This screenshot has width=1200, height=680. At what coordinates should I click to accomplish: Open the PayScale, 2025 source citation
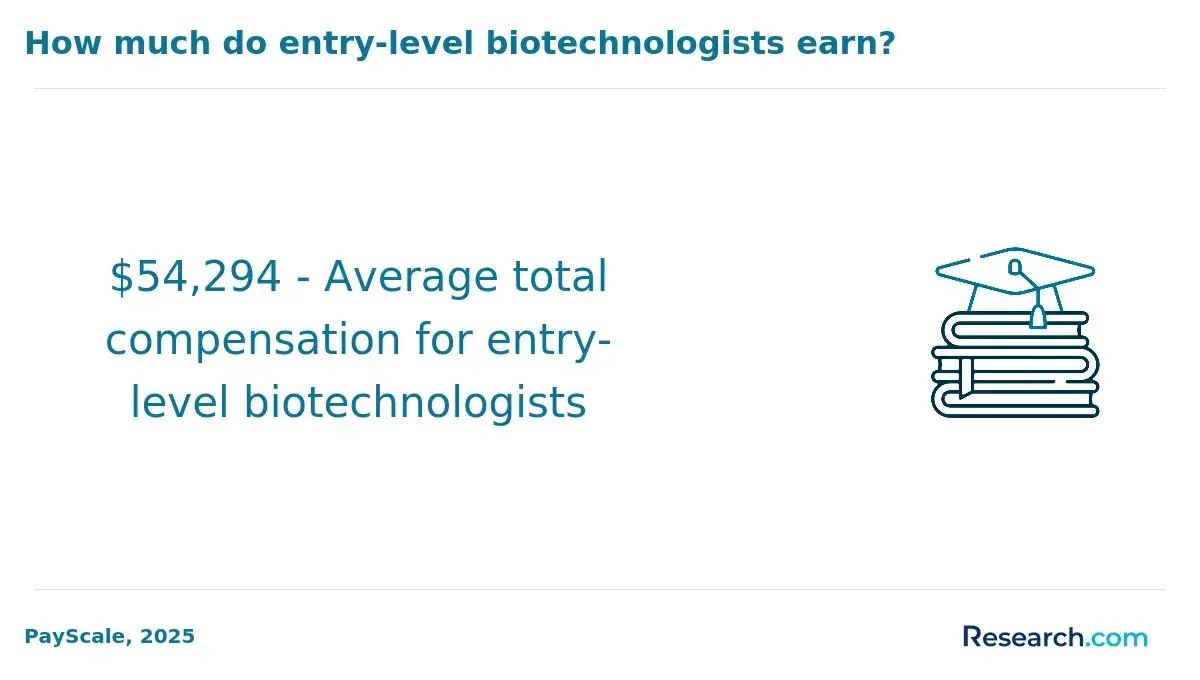(110, 636)
